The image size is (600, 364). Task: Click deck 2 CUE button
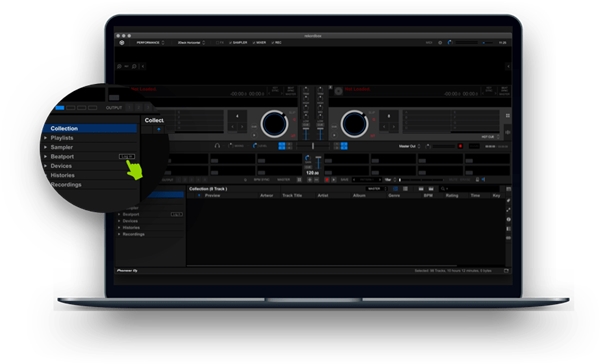tap(334, 127)
